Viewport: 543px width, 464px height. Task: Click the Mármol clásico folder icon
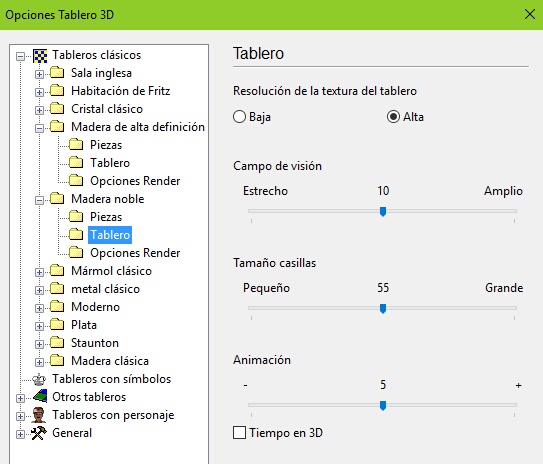click(57, 270)
